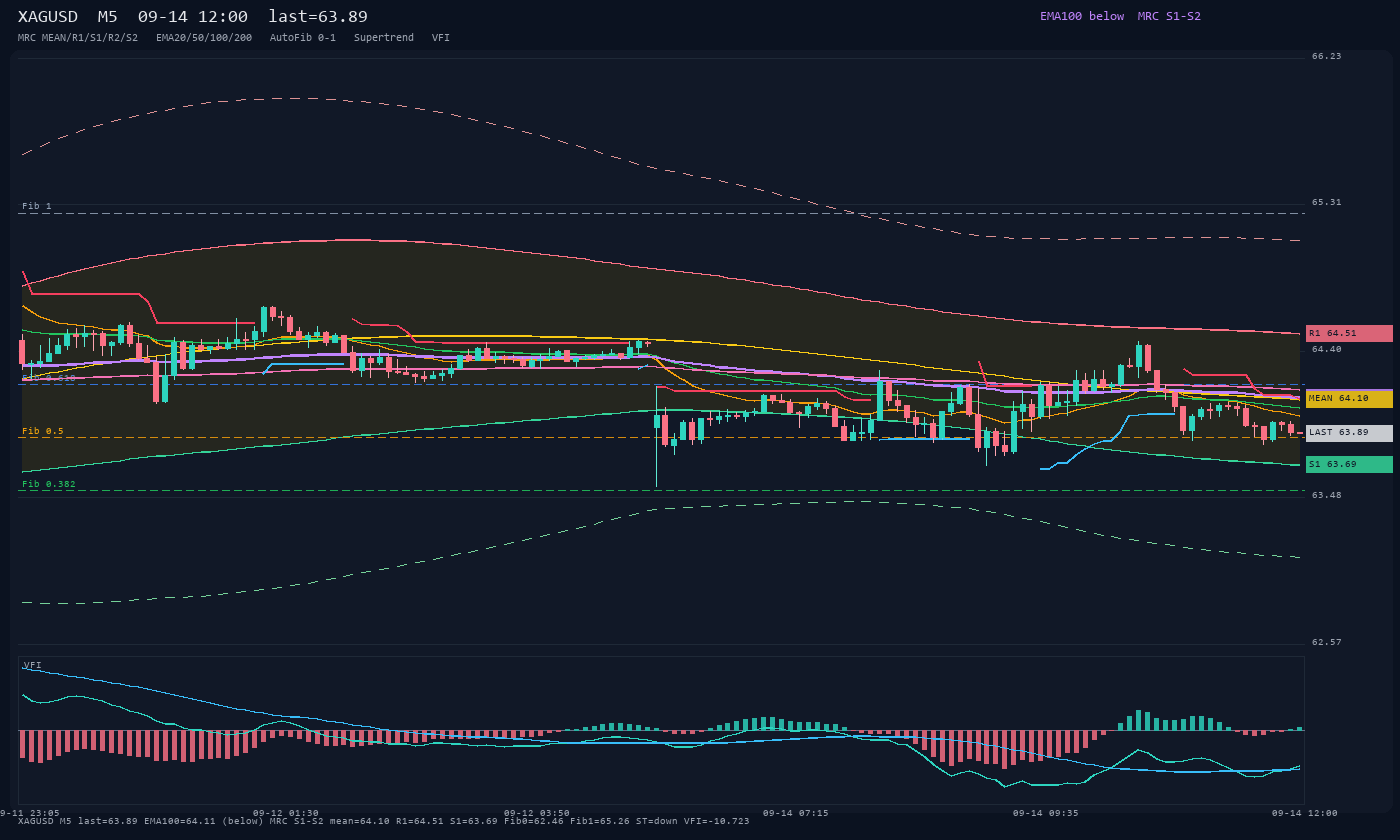Click the 09-14 09:35 time axis label

[x=1046, y=813]
